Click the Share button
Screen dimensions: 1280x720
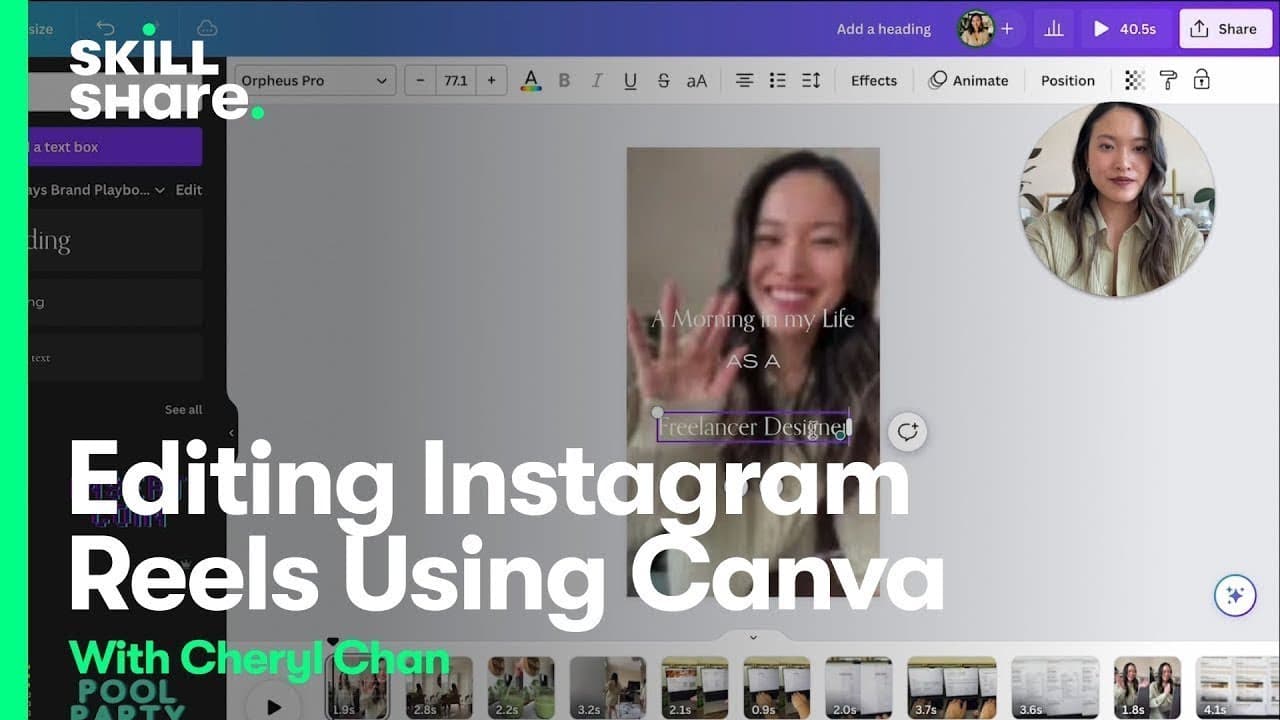coord(1225,29)
